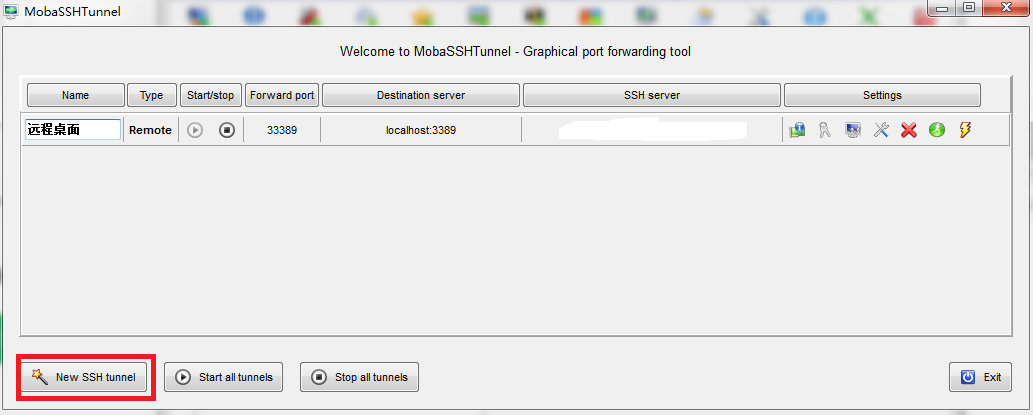Toggle autostart green running-man icon

(x=937, y=130)
